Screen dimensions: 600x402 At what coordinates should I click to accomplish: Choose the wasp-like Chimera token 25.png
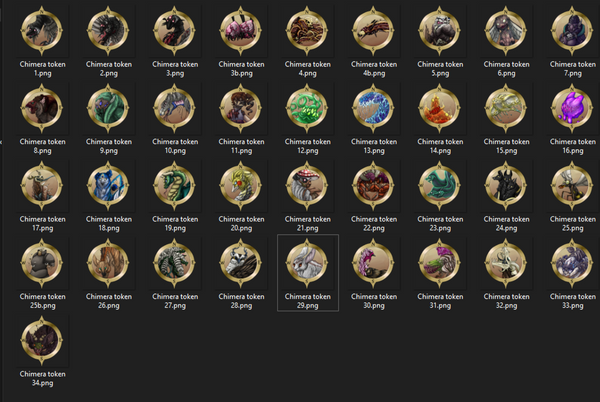pyautogui.click(x=572, y=186)
